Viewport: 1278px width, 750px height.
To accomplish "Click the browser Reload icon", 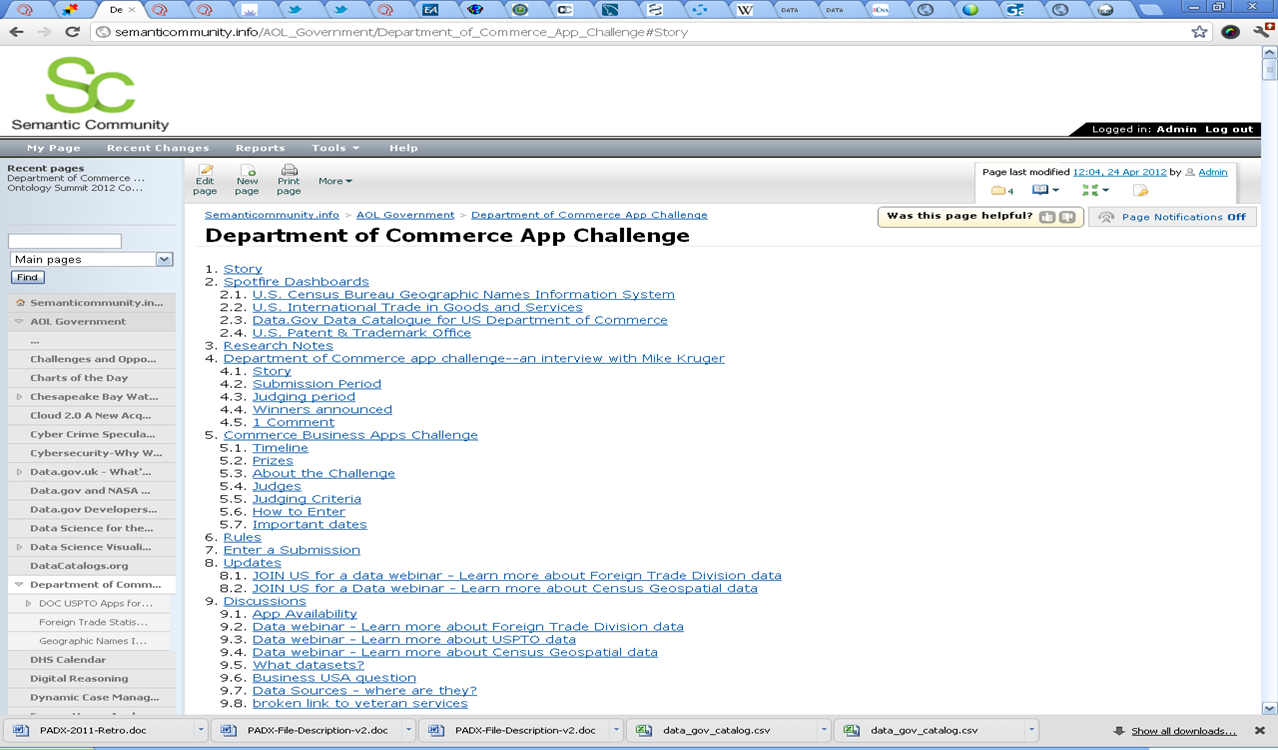I will [x=72, y=32].
